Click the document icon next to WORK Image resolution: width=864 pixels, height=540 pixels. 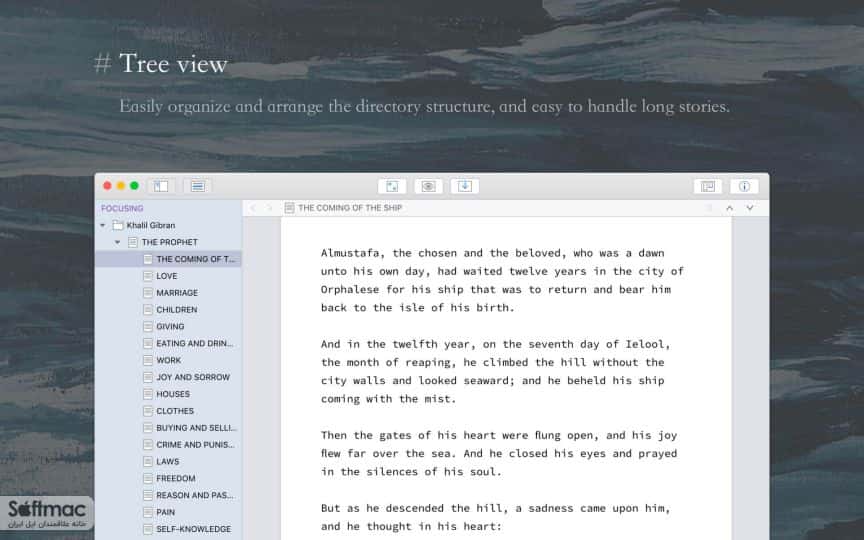tap(148, 360)
